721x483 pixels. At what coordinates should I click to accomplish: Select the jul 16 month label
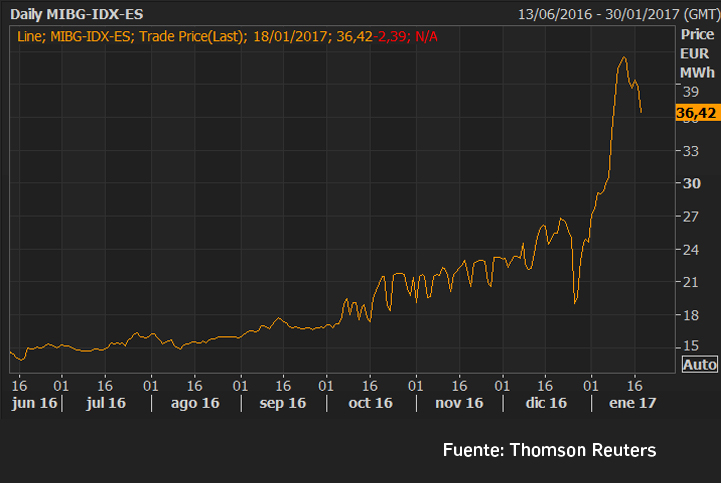105,403
